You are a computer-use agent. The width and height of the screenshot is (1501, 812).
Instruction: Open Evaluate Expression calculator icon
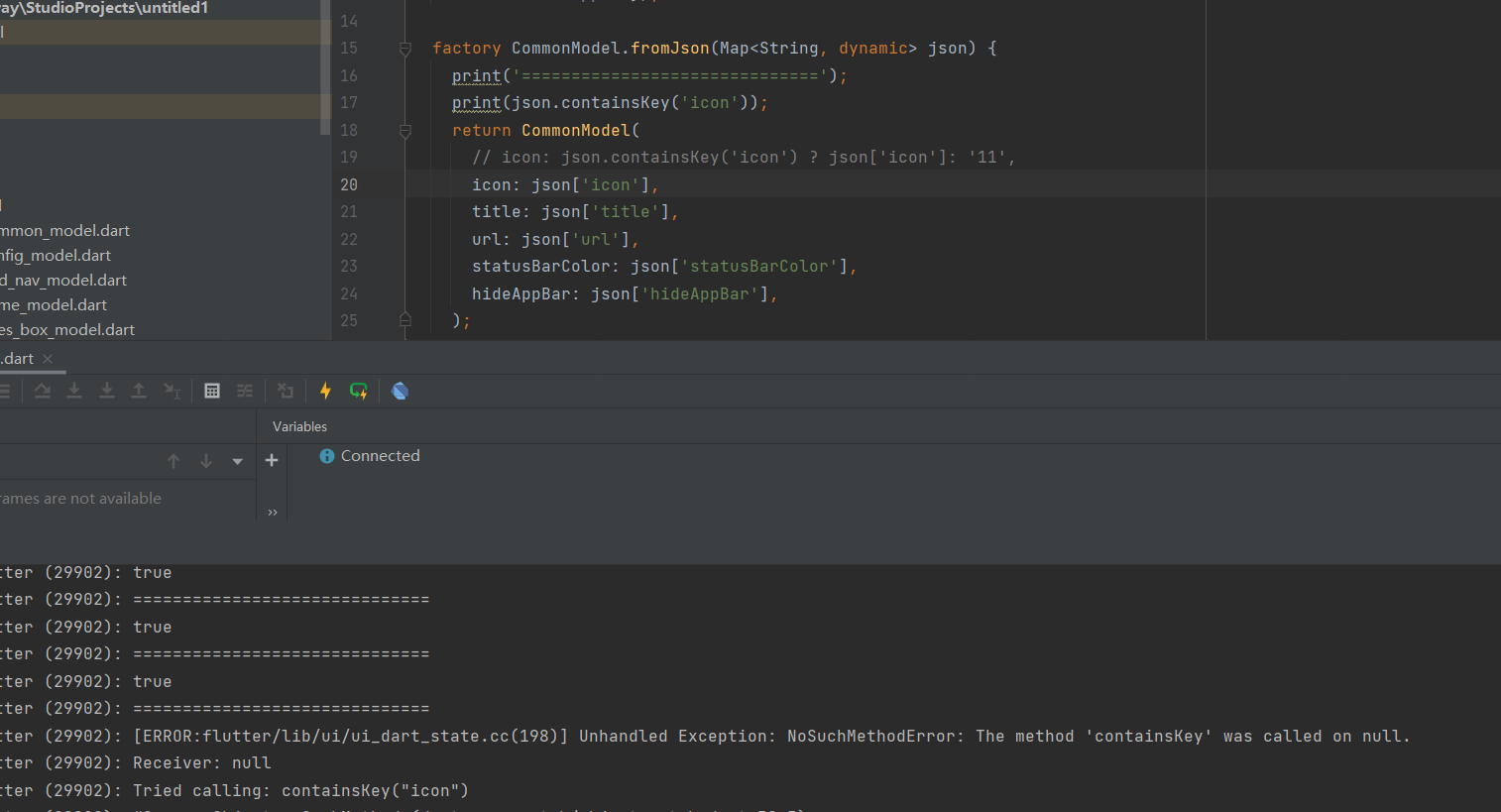click(212, 391)
